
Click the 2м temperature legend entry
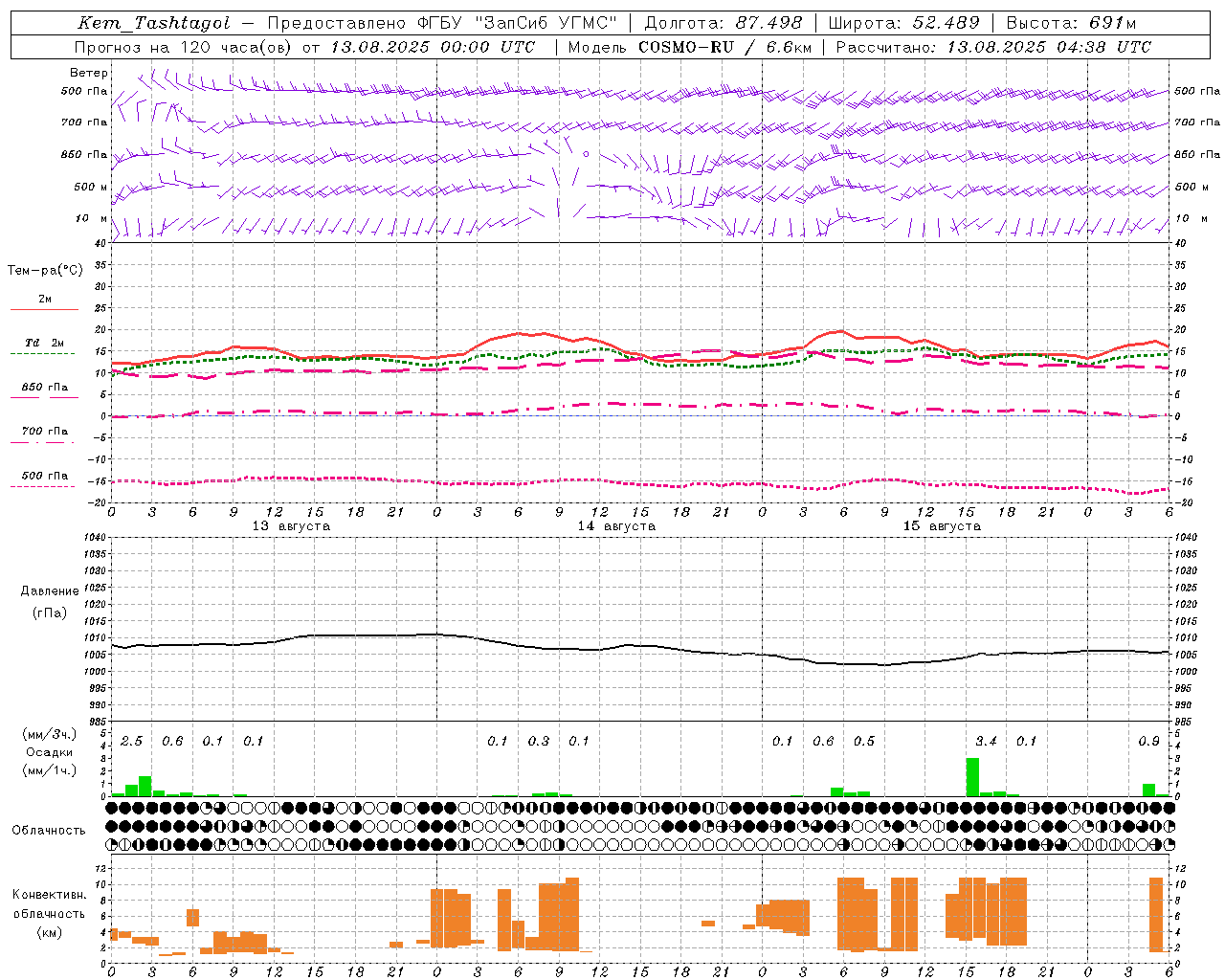click(x=45, y=300)
